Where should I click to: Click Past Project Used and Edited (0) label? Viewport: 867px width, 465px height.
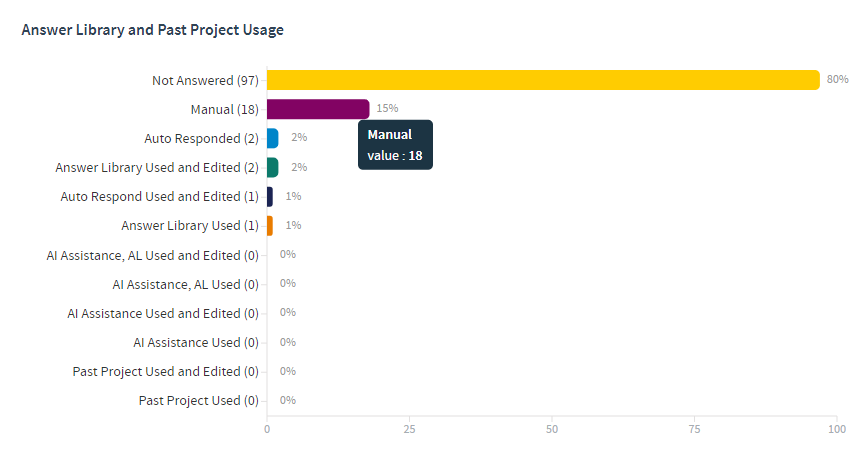pos(165,371)
